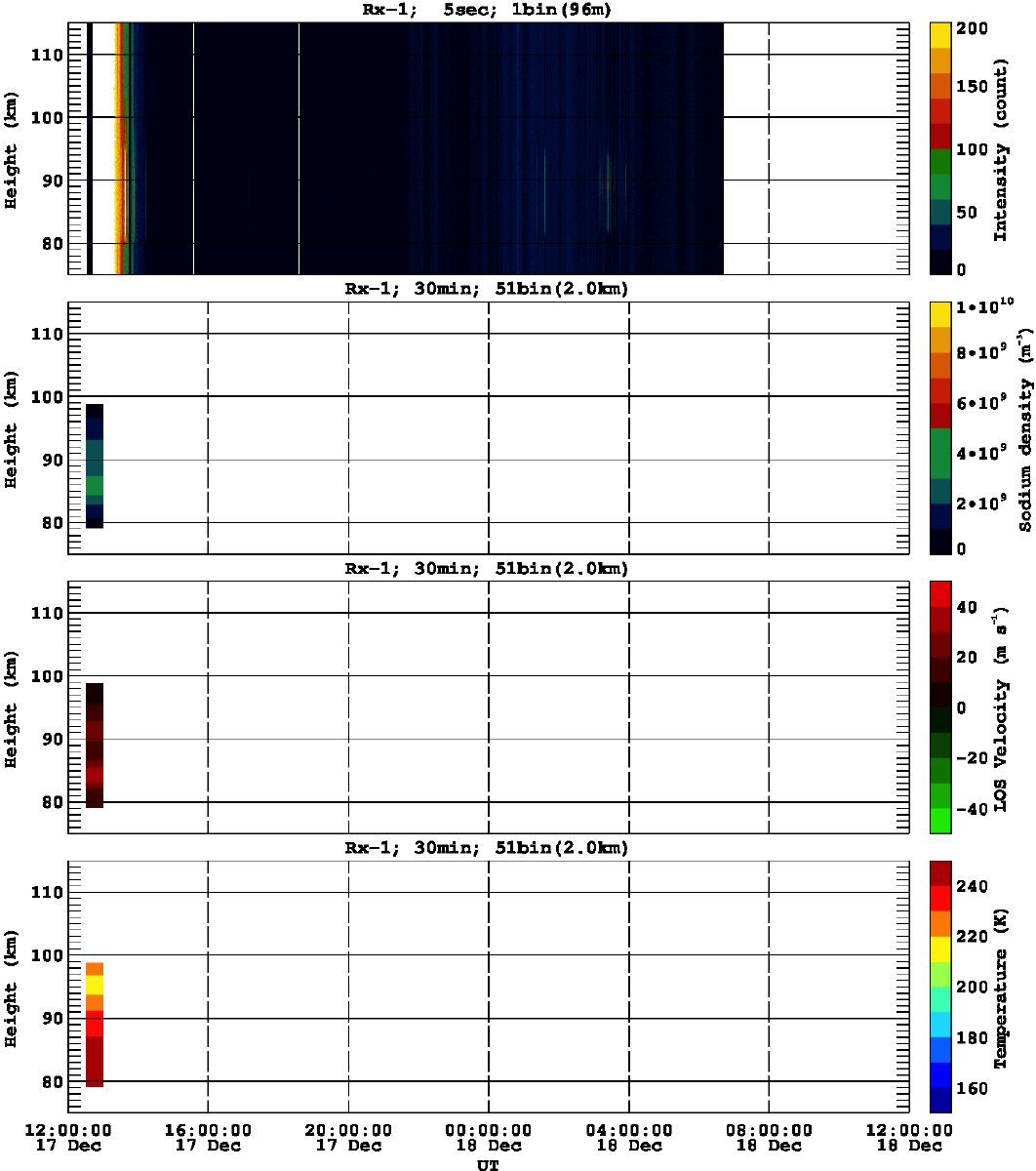This screenshot has width=1036, height=1171.
Task: Click the 08:00:00 18 Dec time label
Action: click(x=769, y=1137)
